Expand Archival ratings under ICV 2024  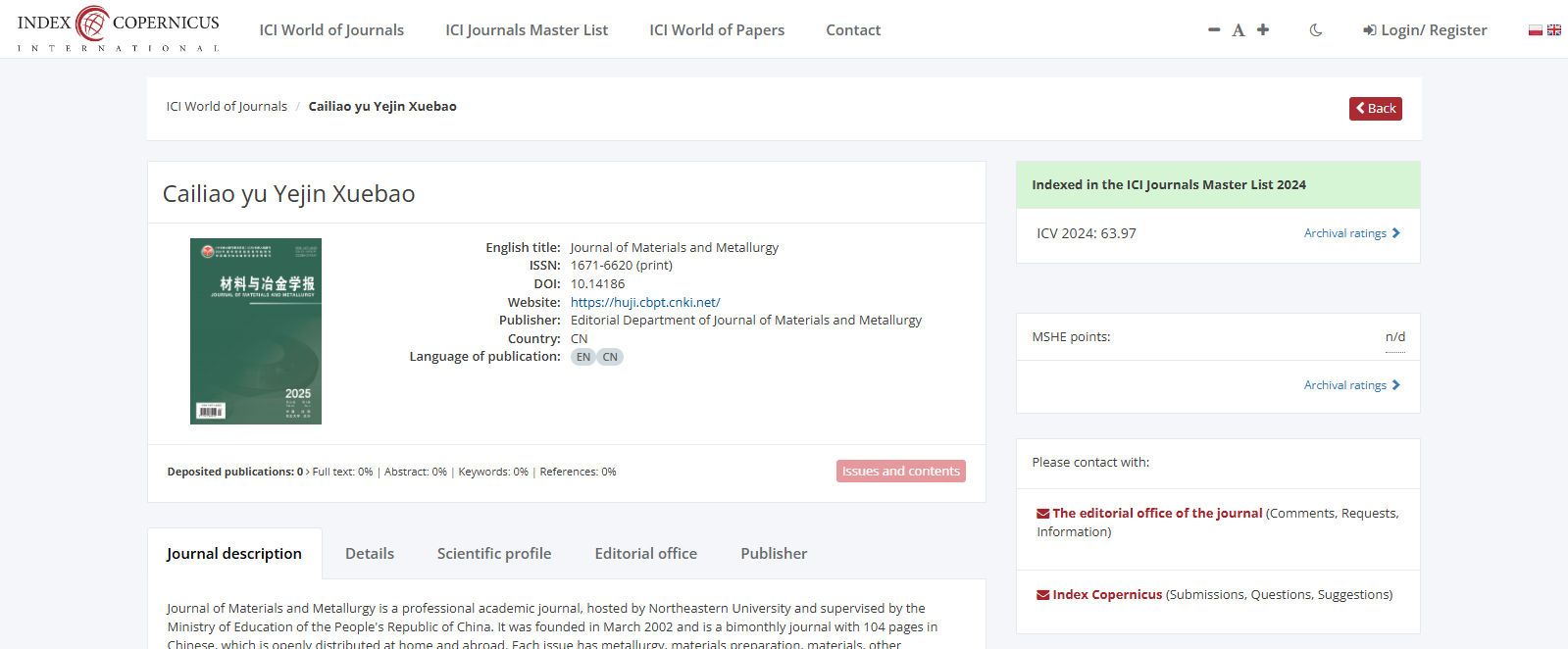(1351, 233)
